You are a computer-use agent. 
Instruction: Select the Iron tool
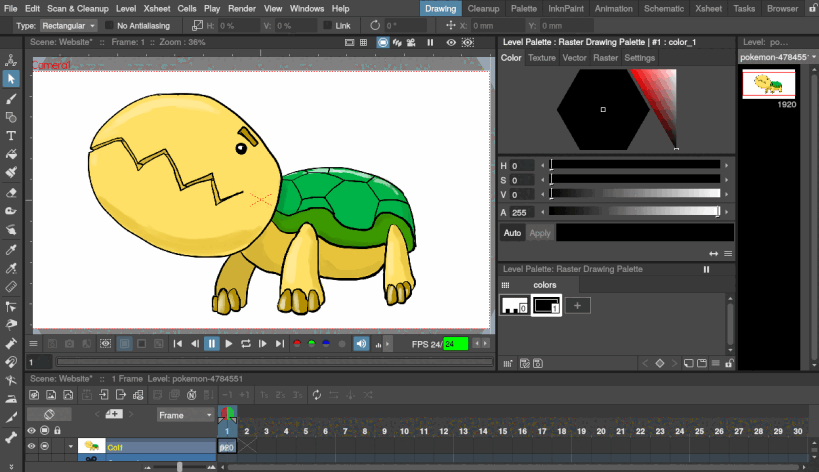point(10,399)
